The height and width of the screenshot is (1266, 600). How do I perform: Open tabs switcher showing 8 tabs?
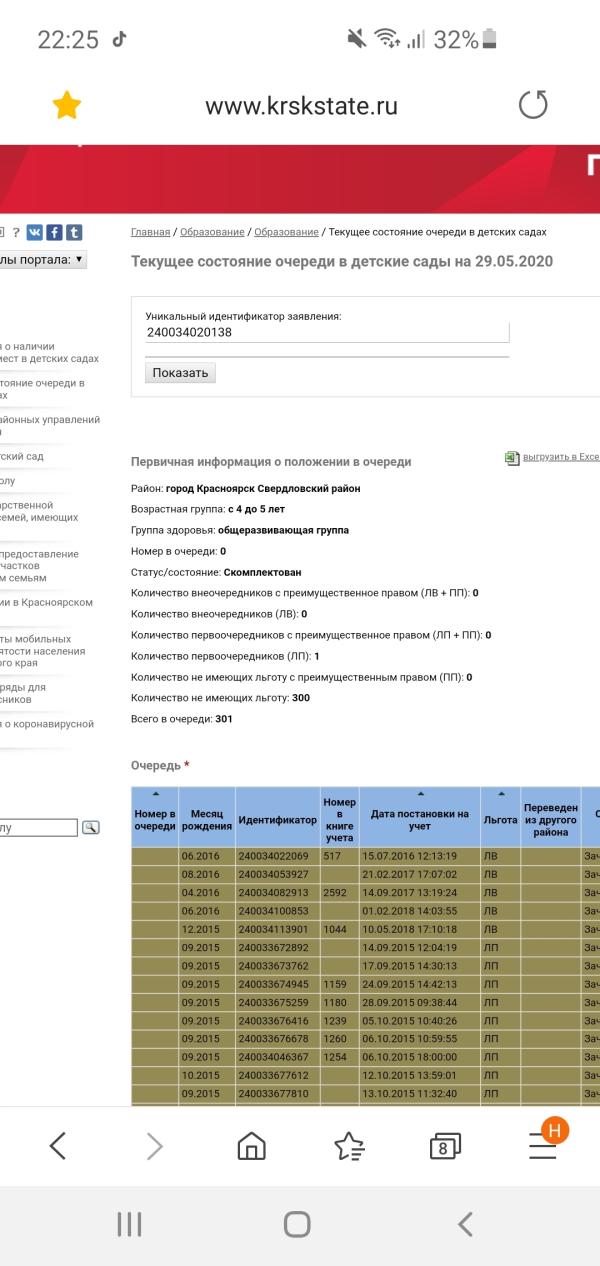(x=445, y=1146)
